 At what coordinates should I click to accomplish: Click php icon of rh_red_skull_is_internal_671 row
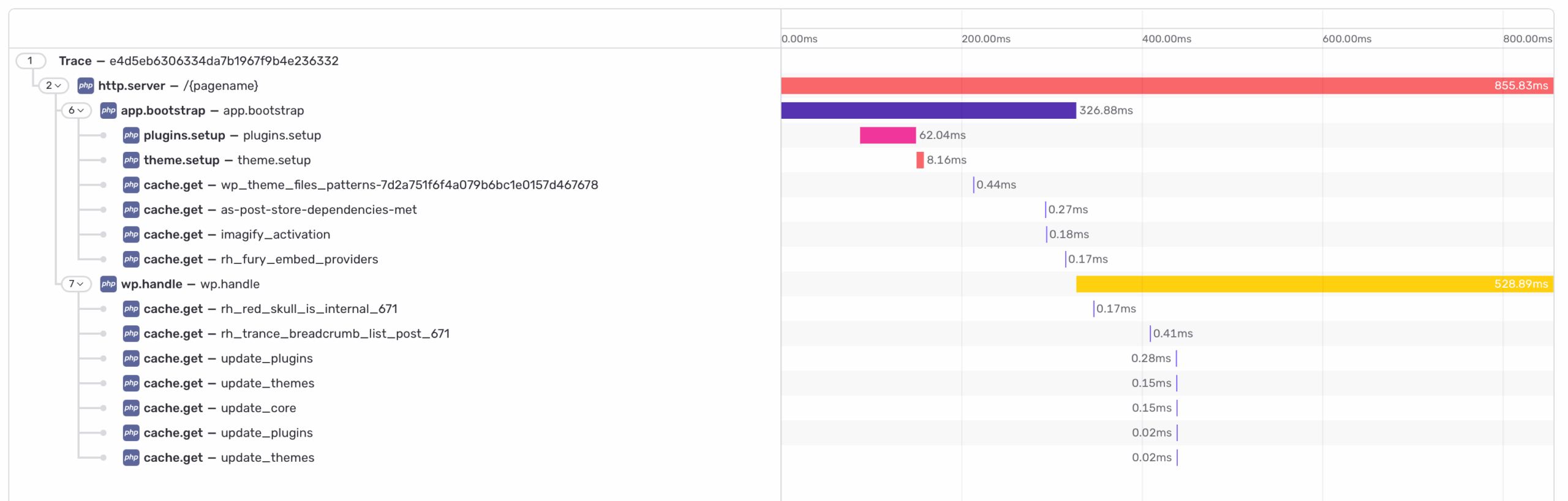131,309
